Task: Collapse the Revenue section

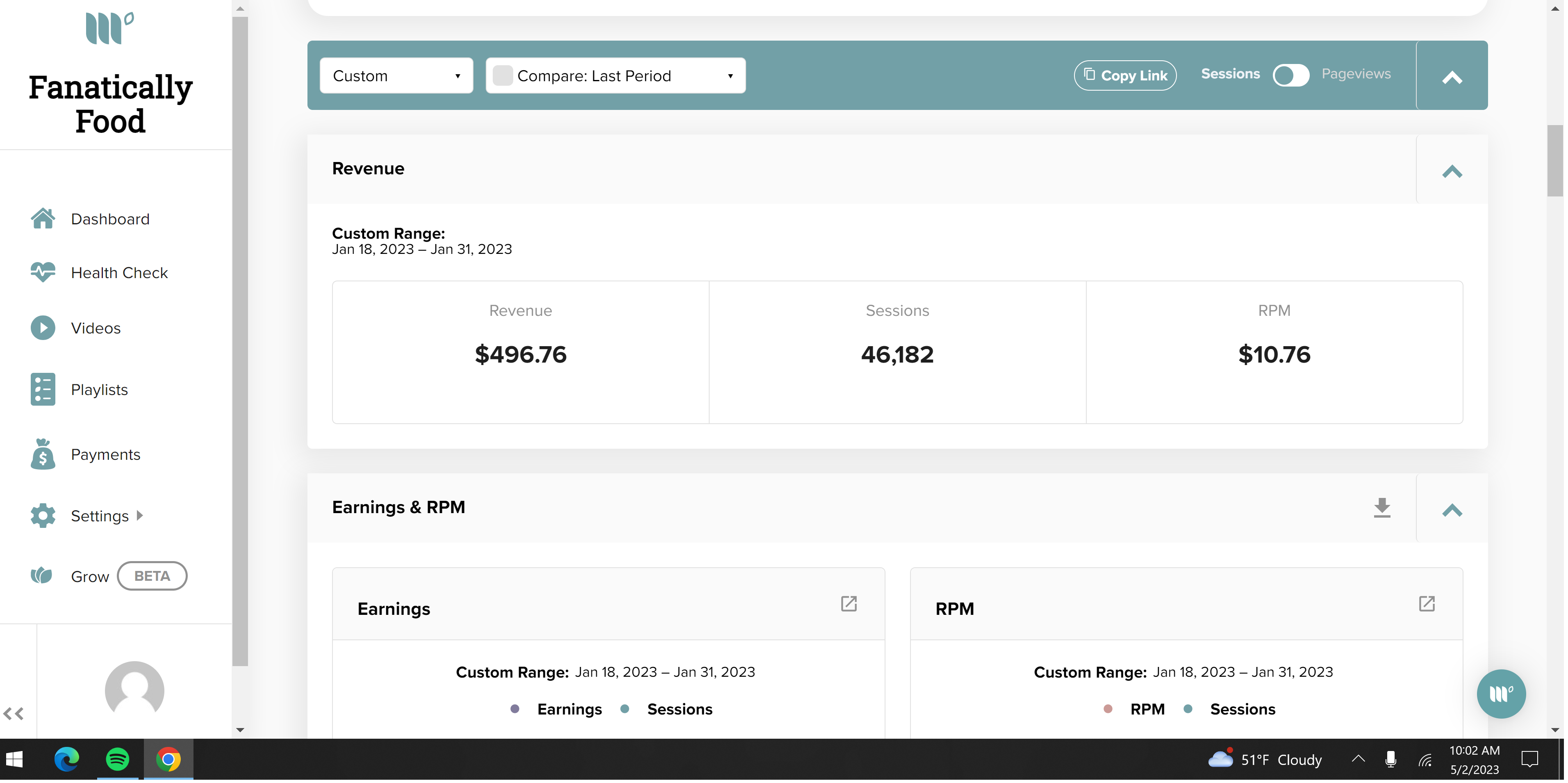Action: (1452, 172)
